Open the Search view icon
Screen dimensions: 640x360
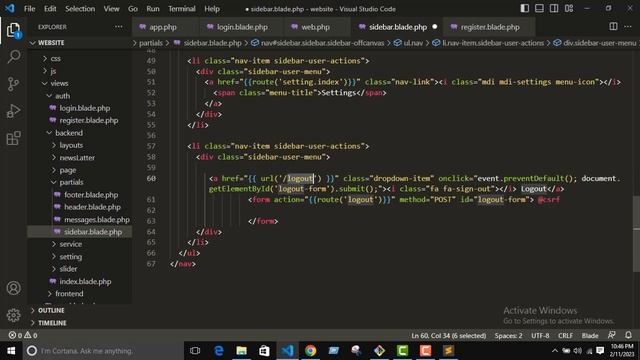(x=13, y=57)
